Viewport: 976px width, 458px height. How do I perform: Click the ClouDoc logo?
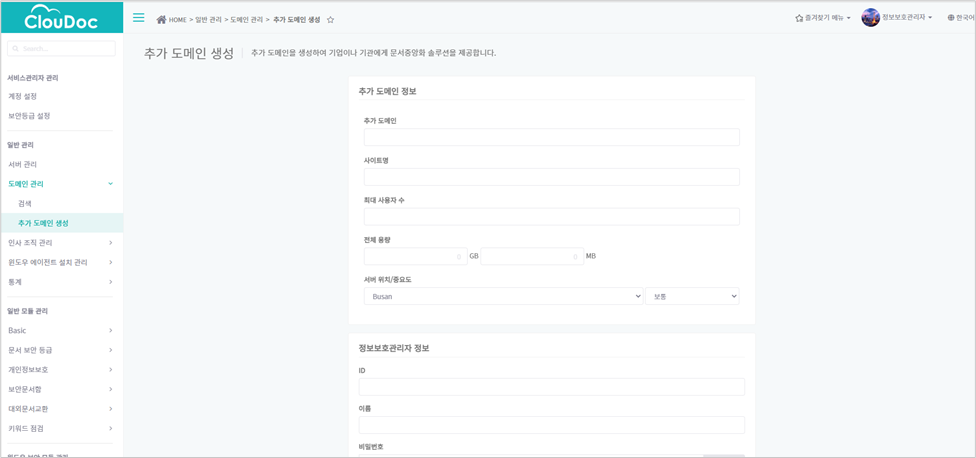tap(61, 19)
